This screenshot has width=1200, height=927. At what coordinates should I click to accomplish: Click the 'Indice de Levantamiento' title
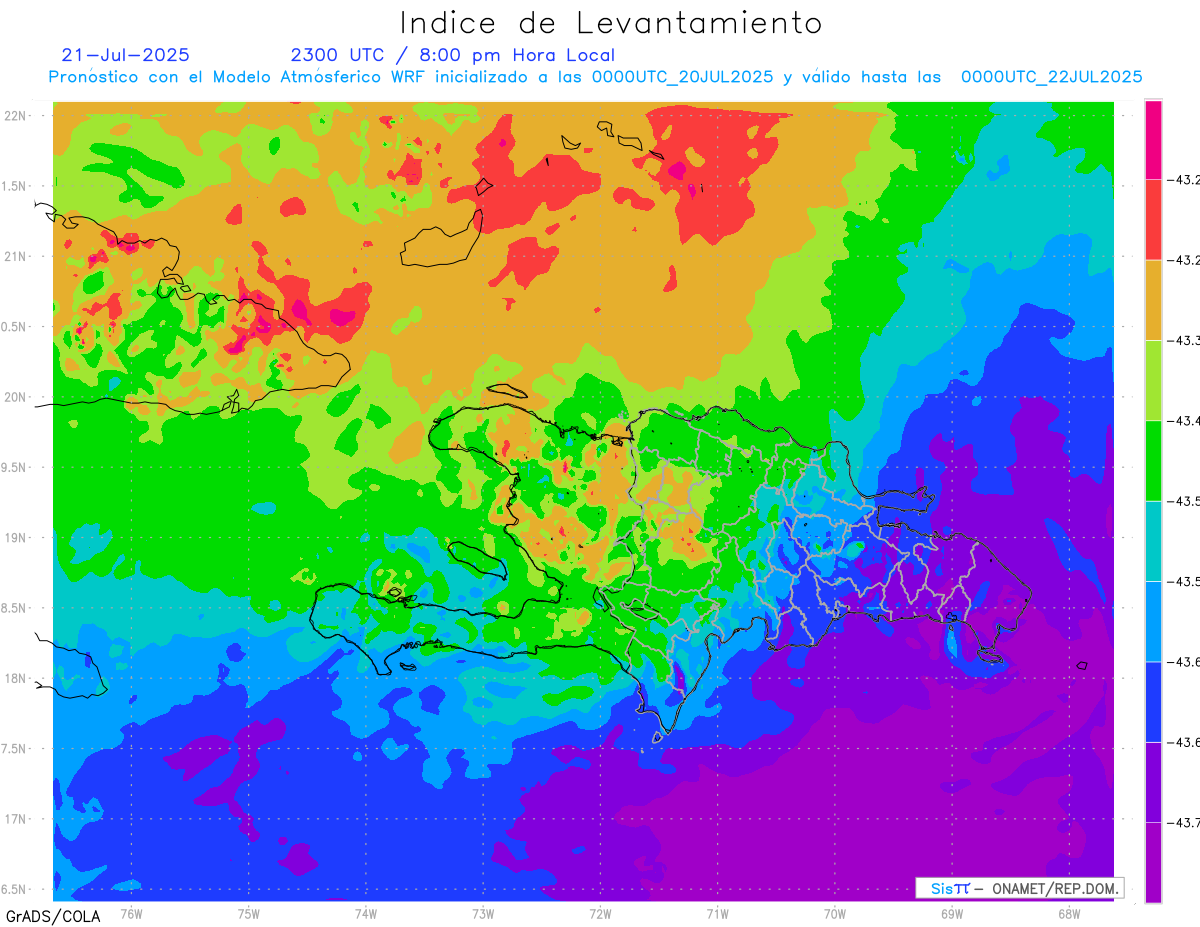(x=611, y=22)
